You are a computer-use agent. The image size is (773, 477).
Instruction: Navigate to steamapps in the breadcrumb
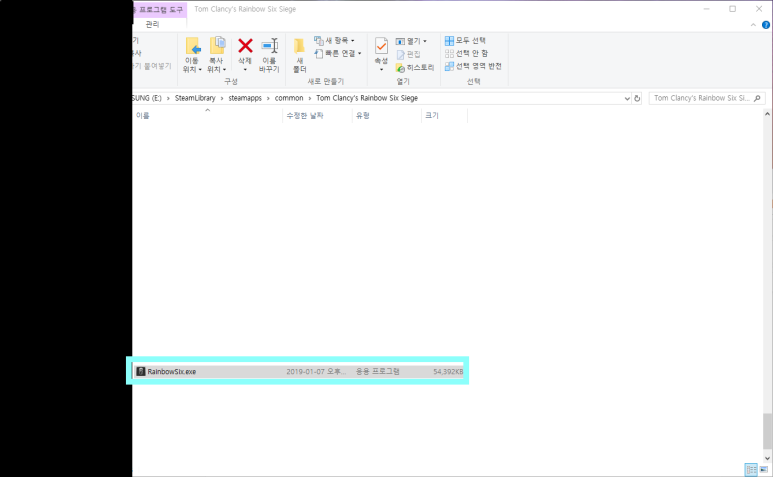(x=245, y=98)
